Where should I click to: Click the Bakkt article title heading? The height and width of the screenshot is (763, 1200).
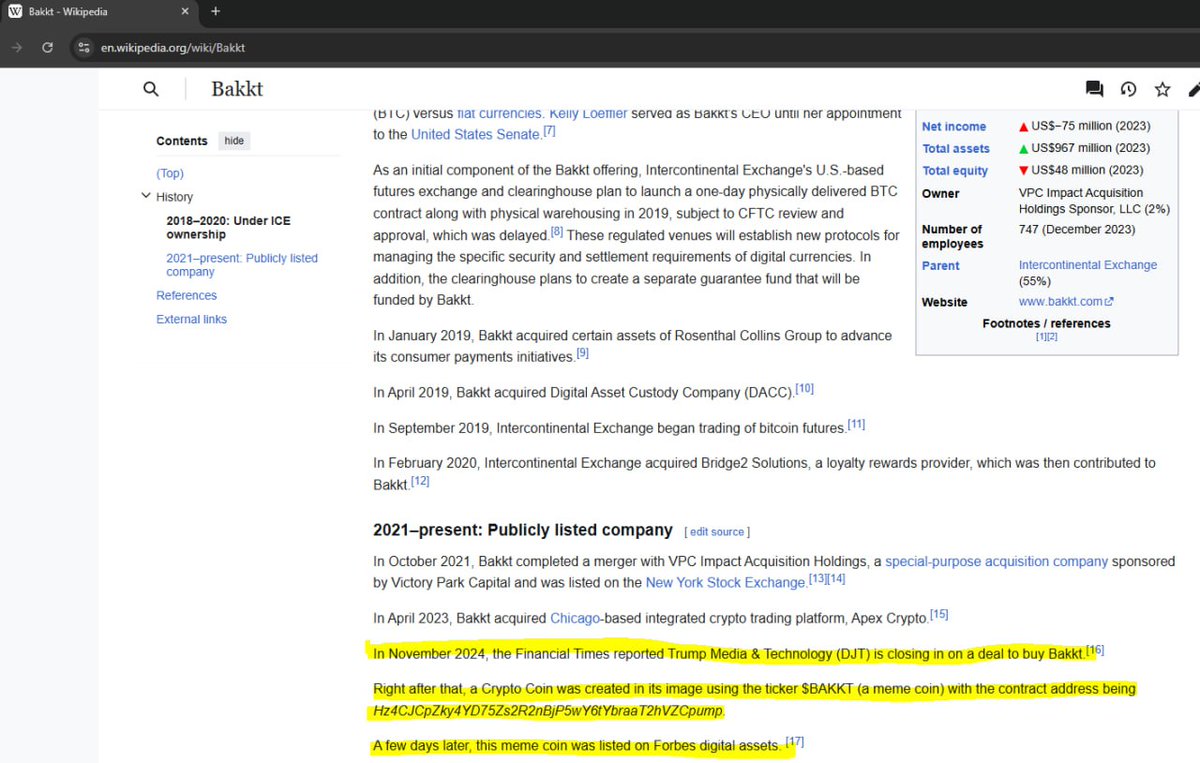[237, 89]
